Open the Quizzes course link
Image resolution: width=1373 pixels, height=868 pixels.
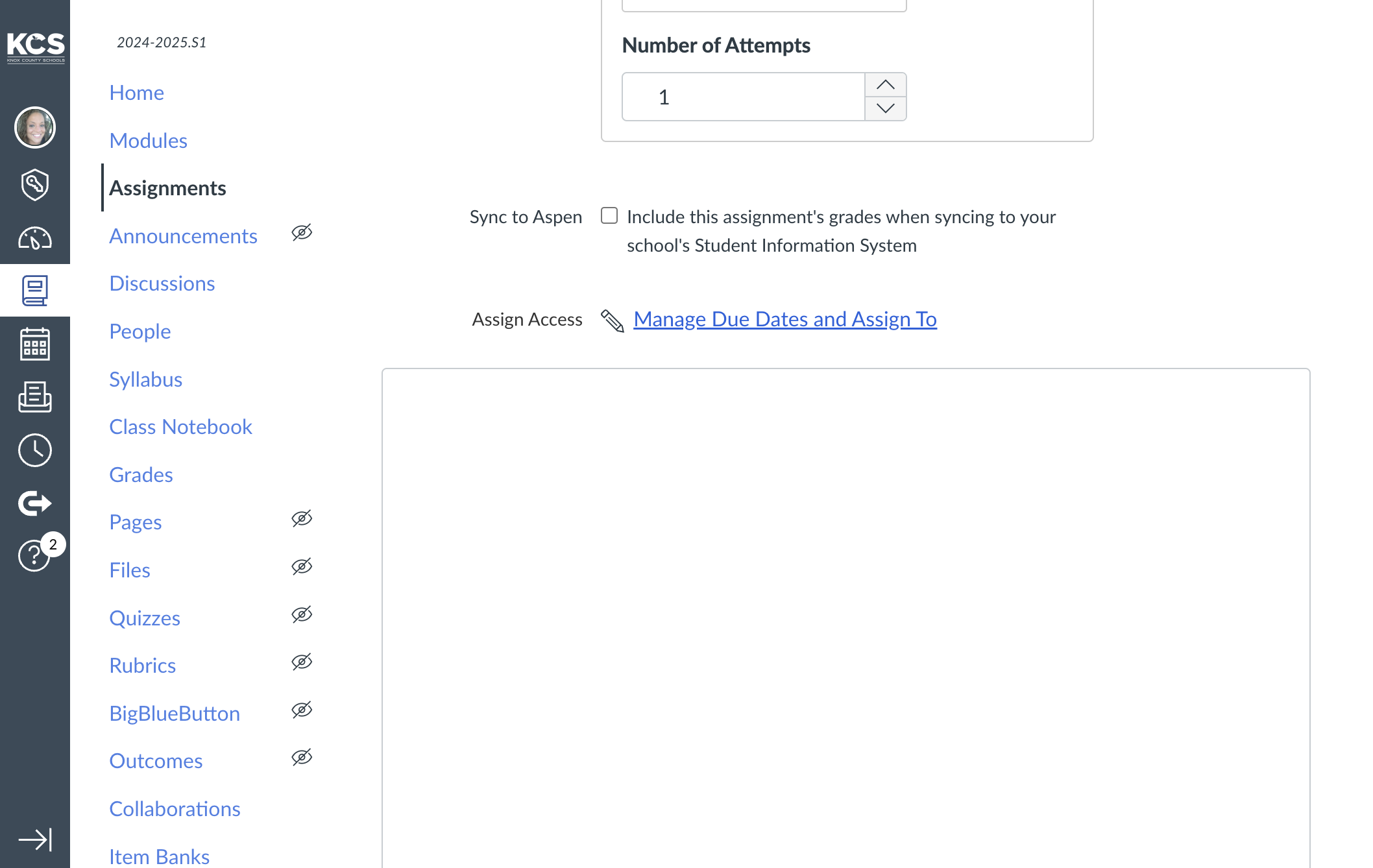[145, 618]
